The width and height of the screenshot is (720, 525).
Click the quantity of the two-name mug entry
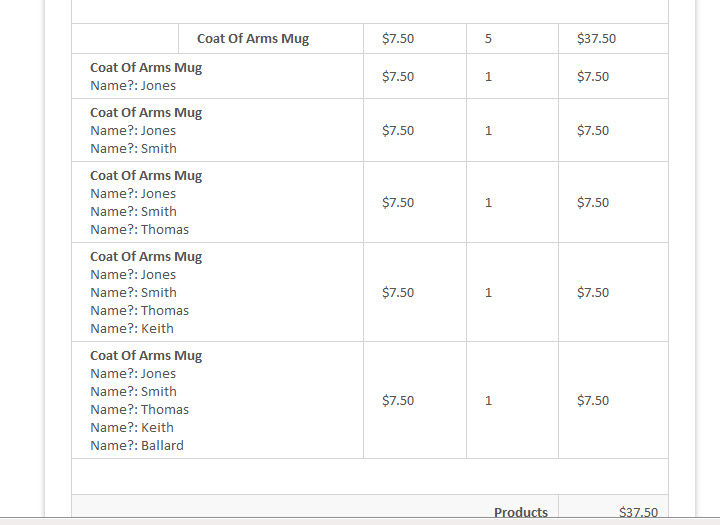tap(488, 131)
